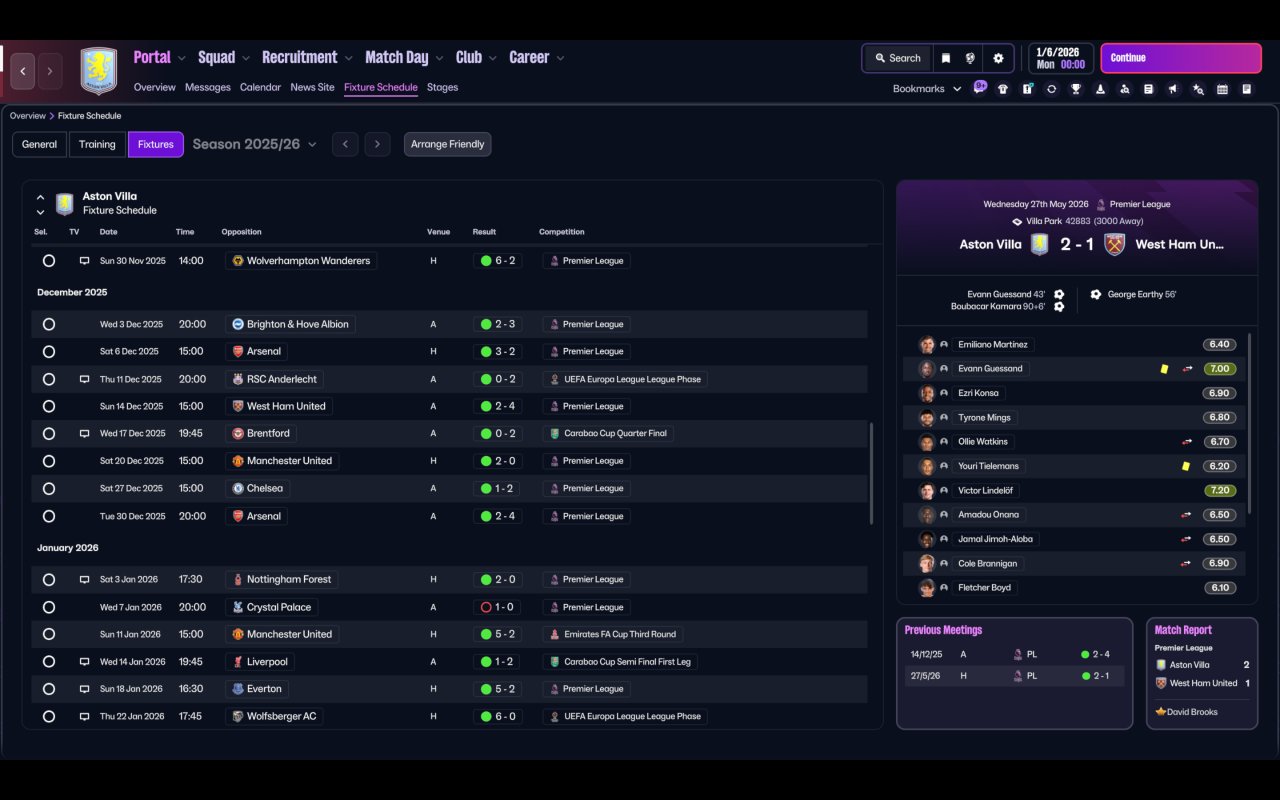Click the notebook icon at bookmarks bar end
1280x800 pixels.
point(1247,89)
